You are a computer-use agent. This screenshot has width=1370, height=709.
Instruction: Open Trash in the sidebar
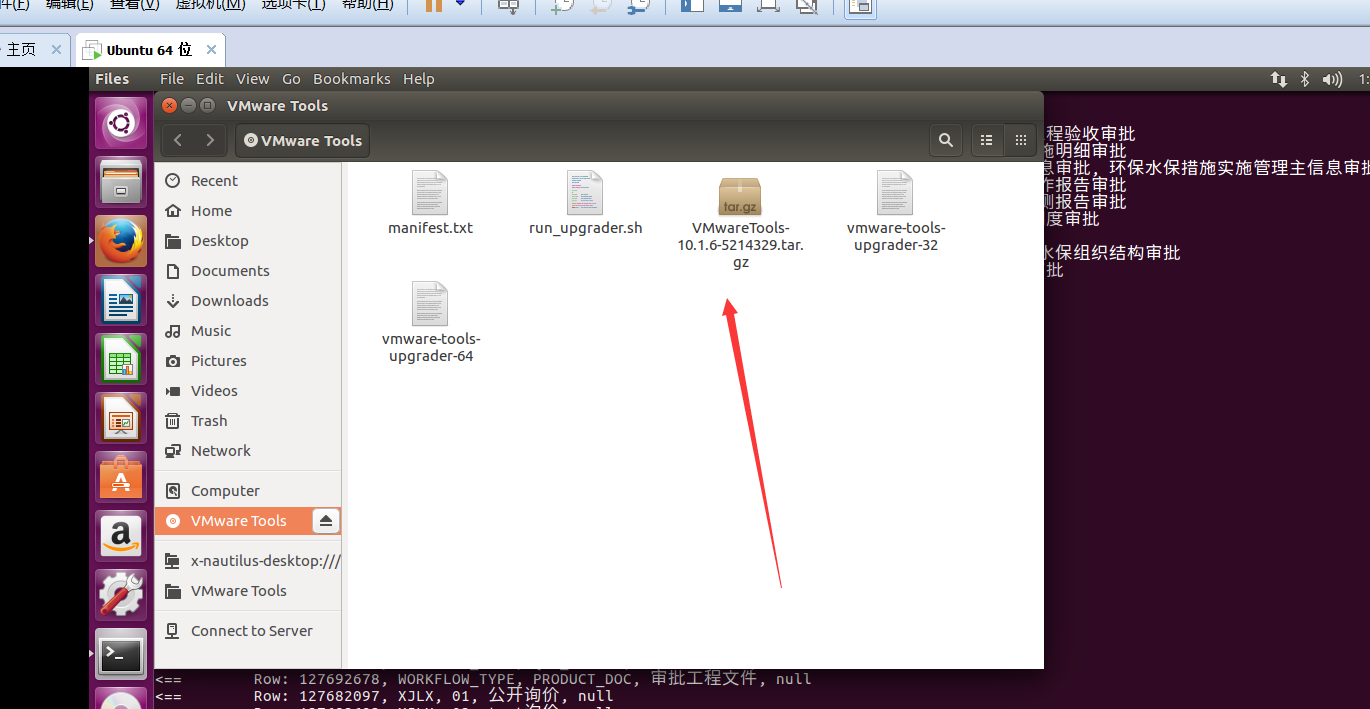click(248, 421)
